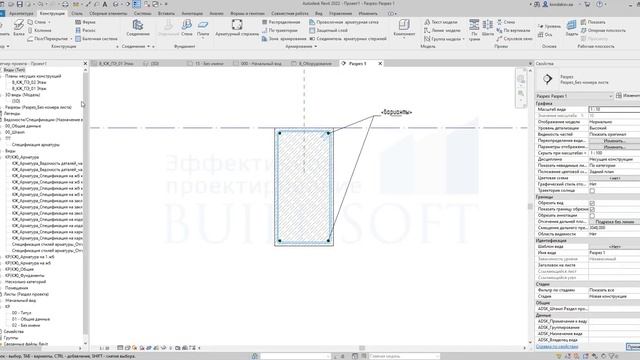Toggle Траектория солнца checkbox
Image resolution: width=640 pixels, height=360 pixels.
tap(592, 191)
